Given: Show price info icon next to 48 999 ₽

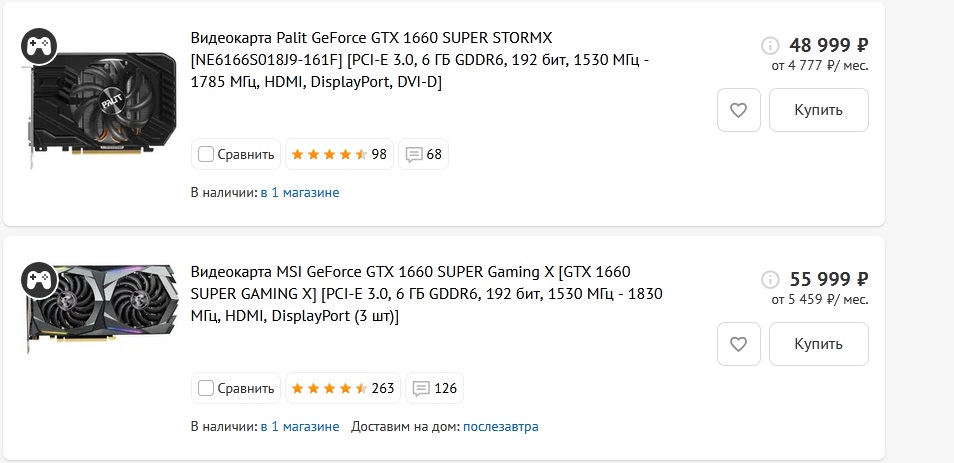Looking at the screenshot, I should (770, 45).
